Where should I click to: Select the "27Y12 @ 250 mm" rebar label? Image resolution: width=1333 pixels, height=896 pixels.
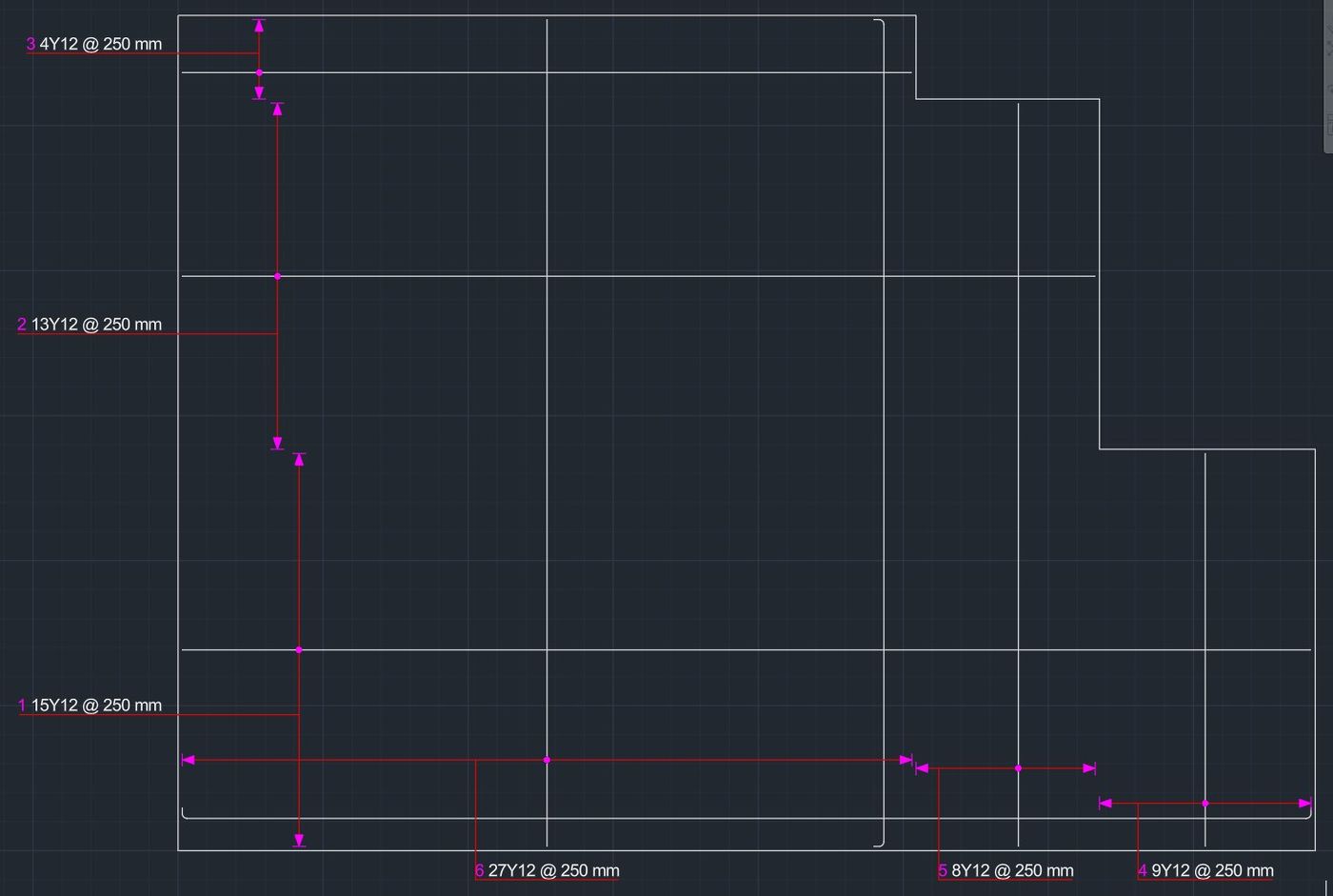553,870
